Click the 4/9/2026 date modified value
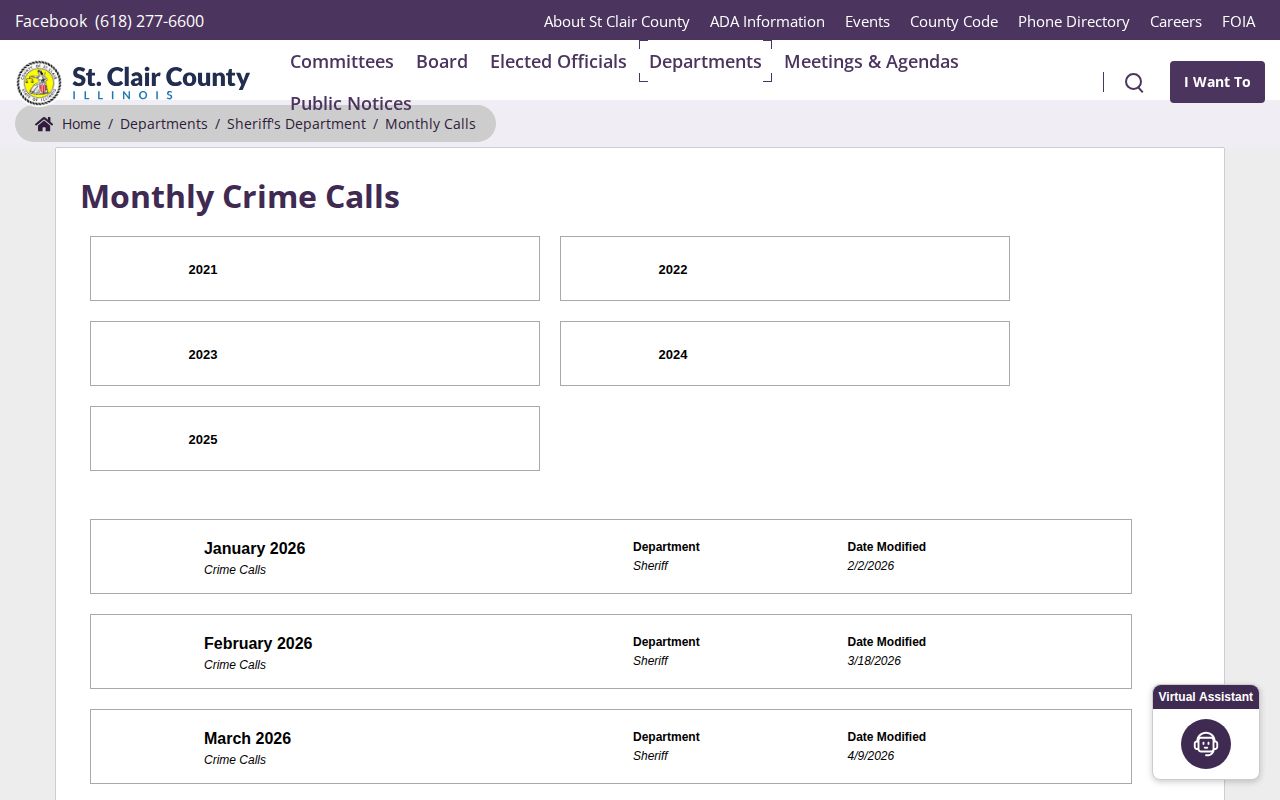This screenshot has width=1280, height=800. click(x=871, y=756)
